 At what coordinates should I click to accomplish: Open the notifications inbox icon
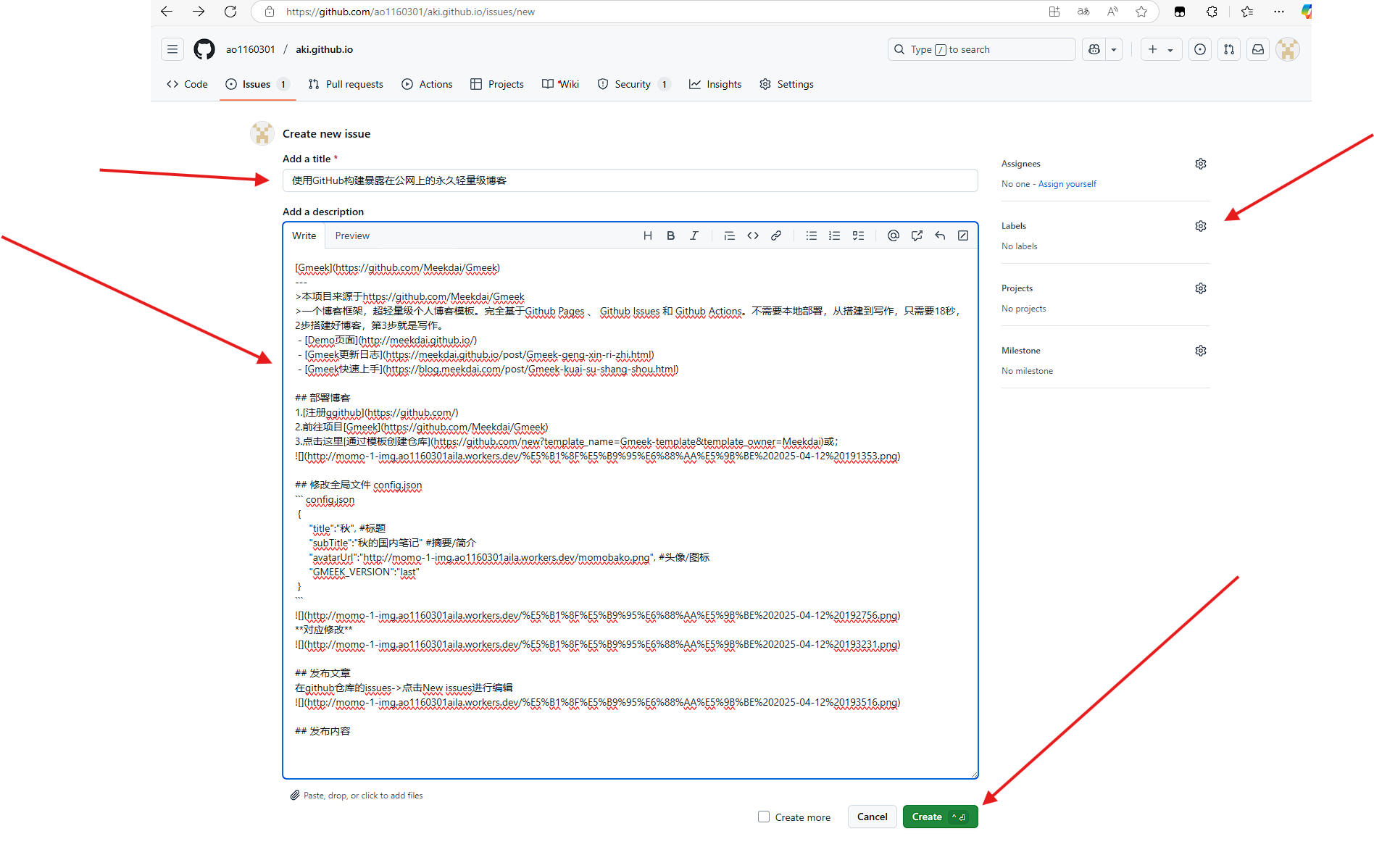[x=1258, y=49]
